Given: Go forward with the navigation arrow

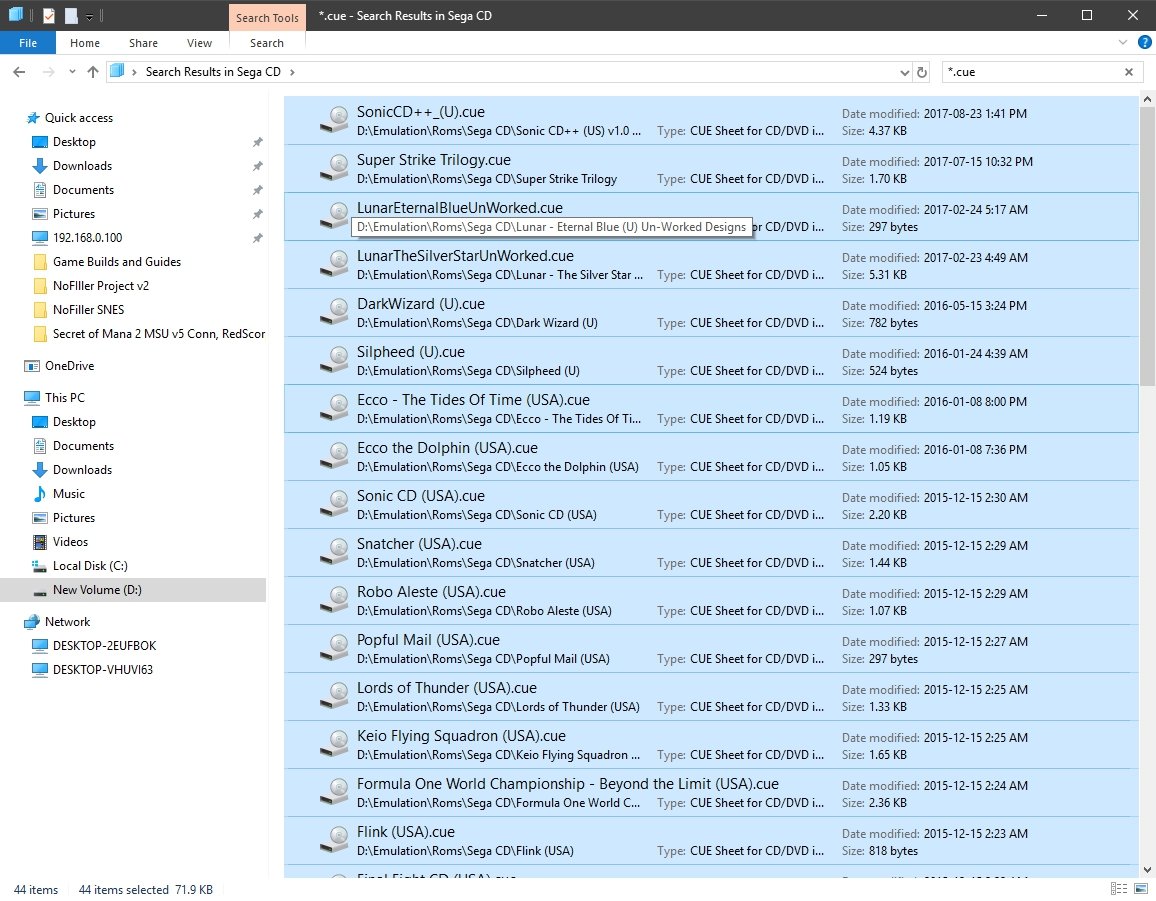Looking at the screenshot, I should (x=49, y=72).
